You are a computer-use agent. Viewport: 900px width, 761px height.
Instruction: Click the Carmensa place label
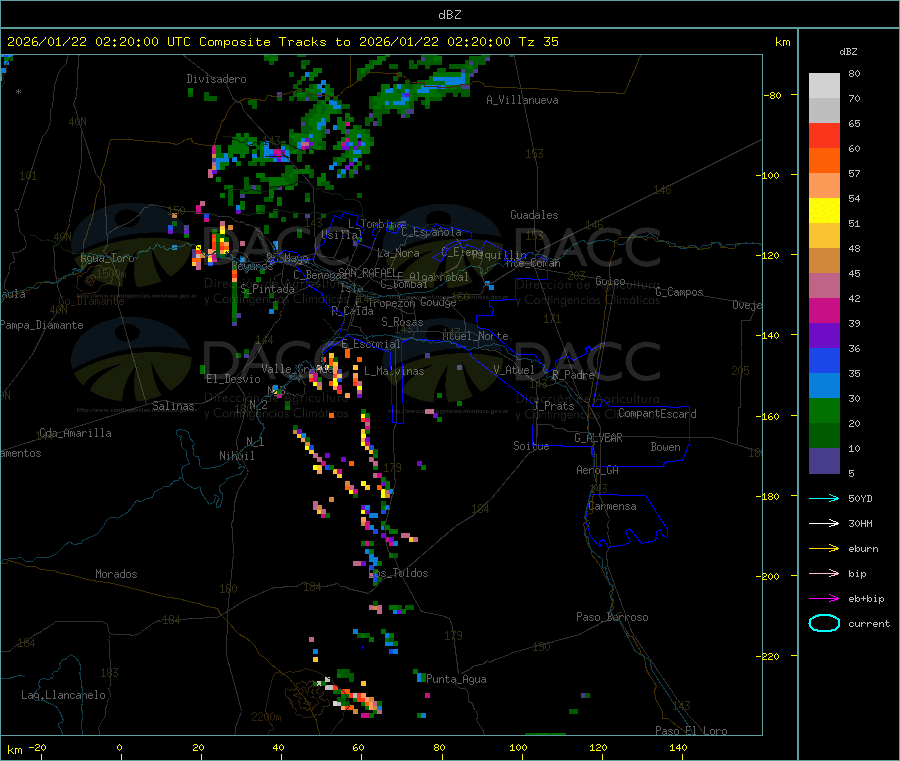coord(612,506)
